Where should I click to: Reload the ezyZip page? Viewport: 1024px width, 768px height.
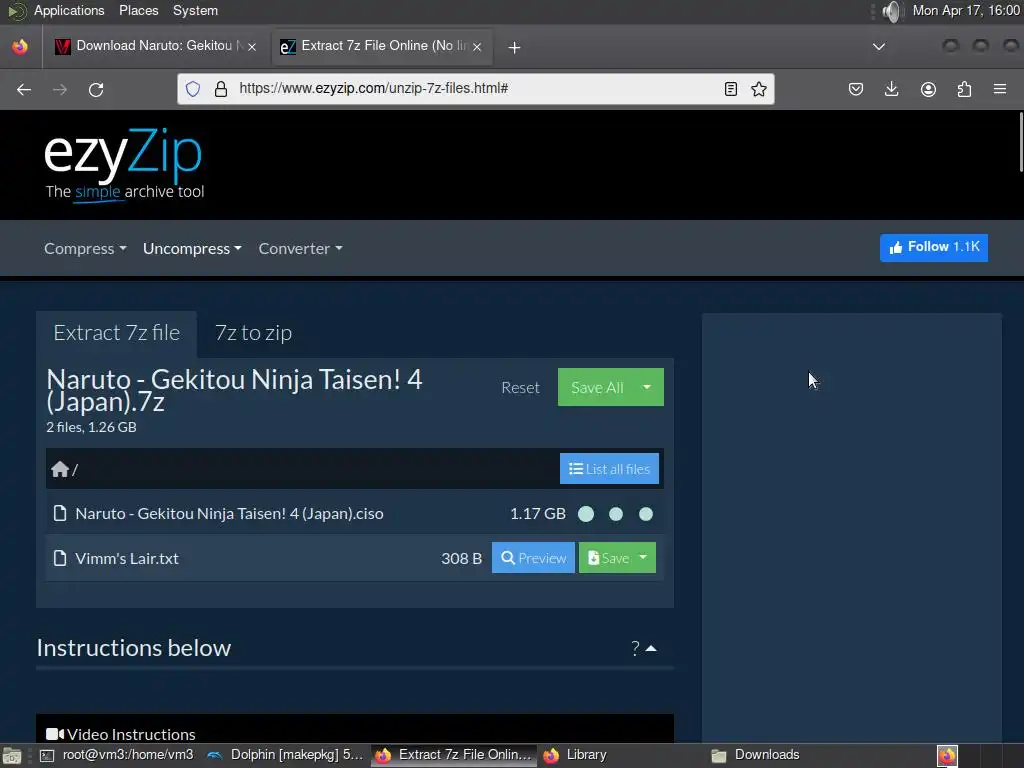pos(96,89)
